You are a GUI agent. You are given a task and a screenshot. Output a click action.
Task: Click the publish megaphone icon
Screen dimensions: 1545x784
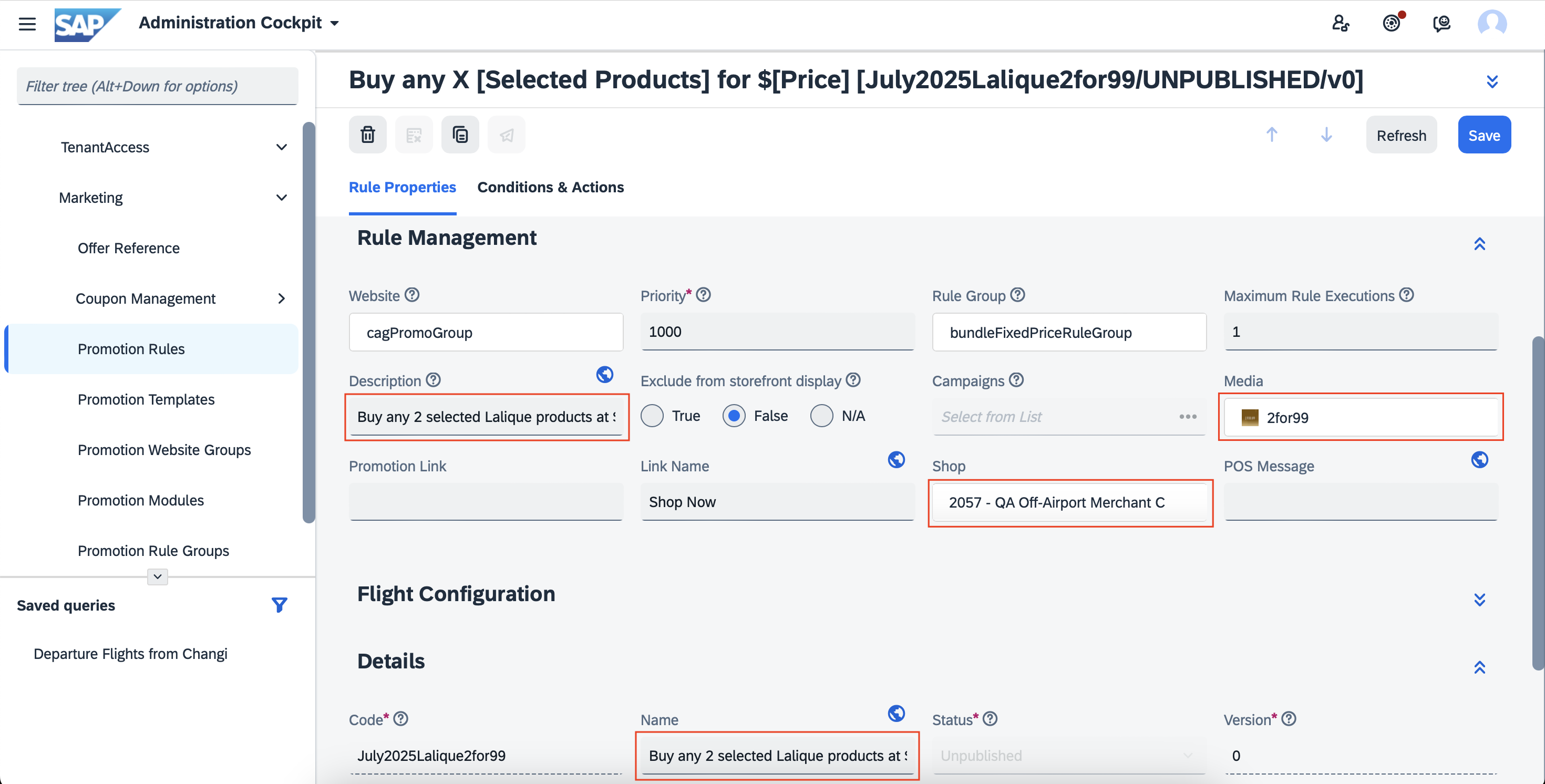point(506,135)
